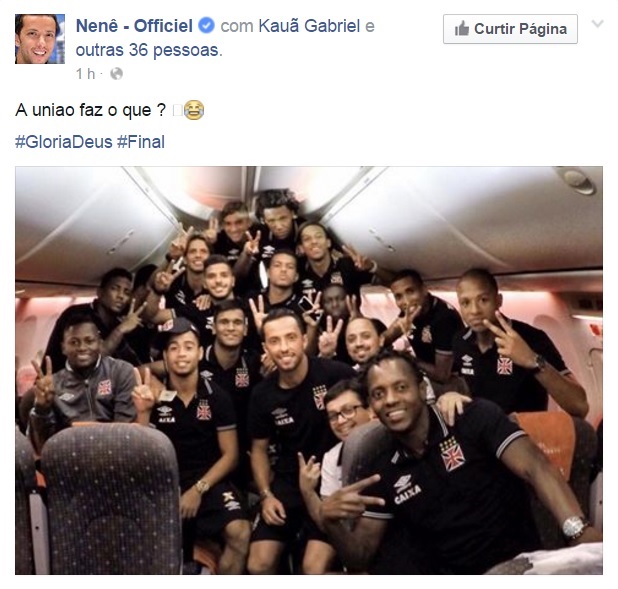Open the Nenê - Officiel page link
Screen dimensions: 618x589
[134, 26]
